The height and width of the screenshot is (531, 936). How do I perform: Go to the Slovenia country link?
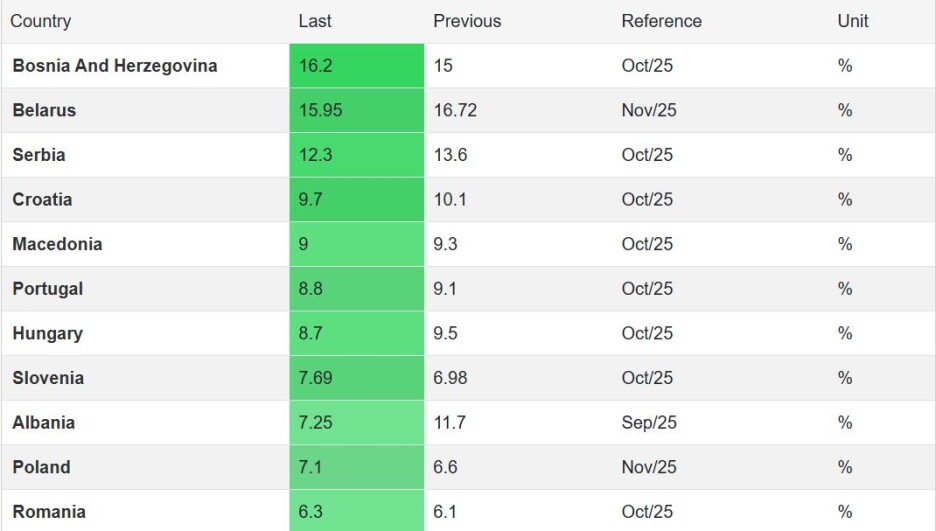(48, 378)
